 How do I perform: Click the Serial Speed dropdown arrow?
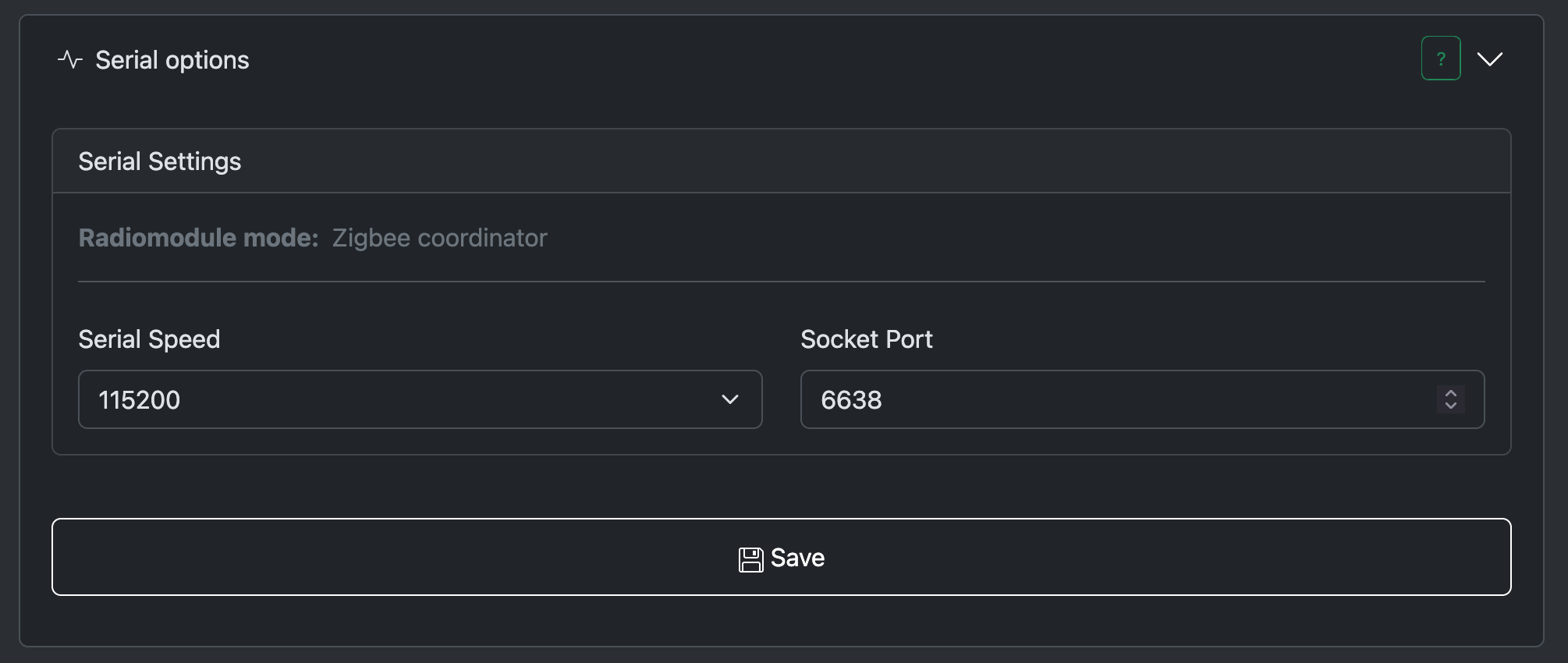(x=730, y=399)
